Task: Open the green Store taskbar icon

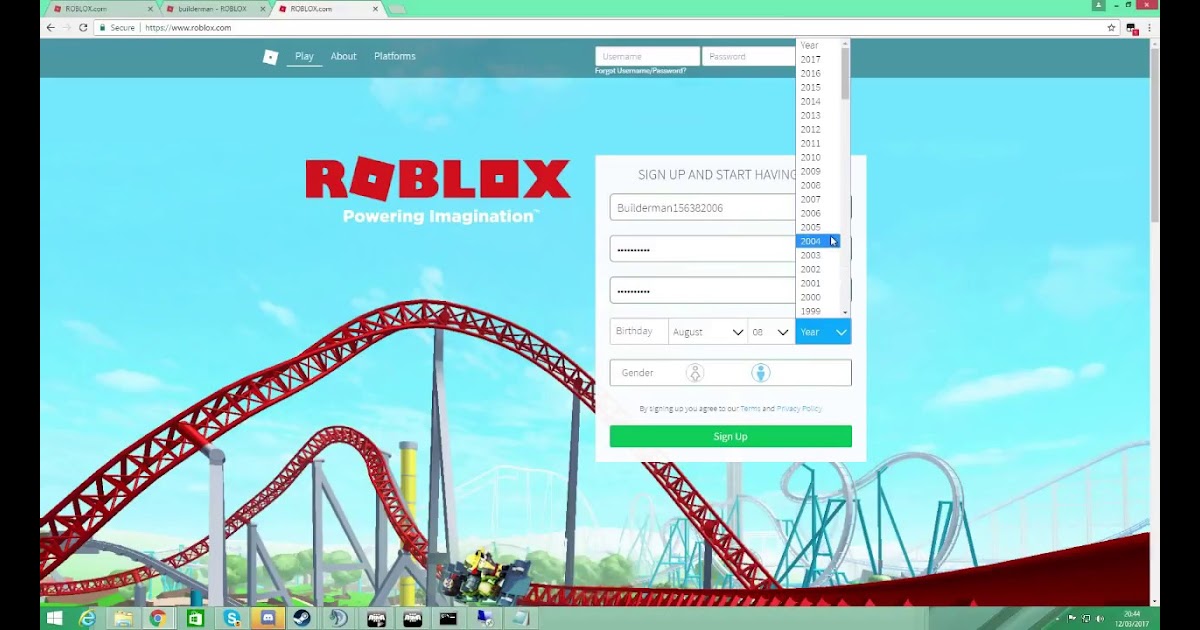Action: (x=194, y=619)
